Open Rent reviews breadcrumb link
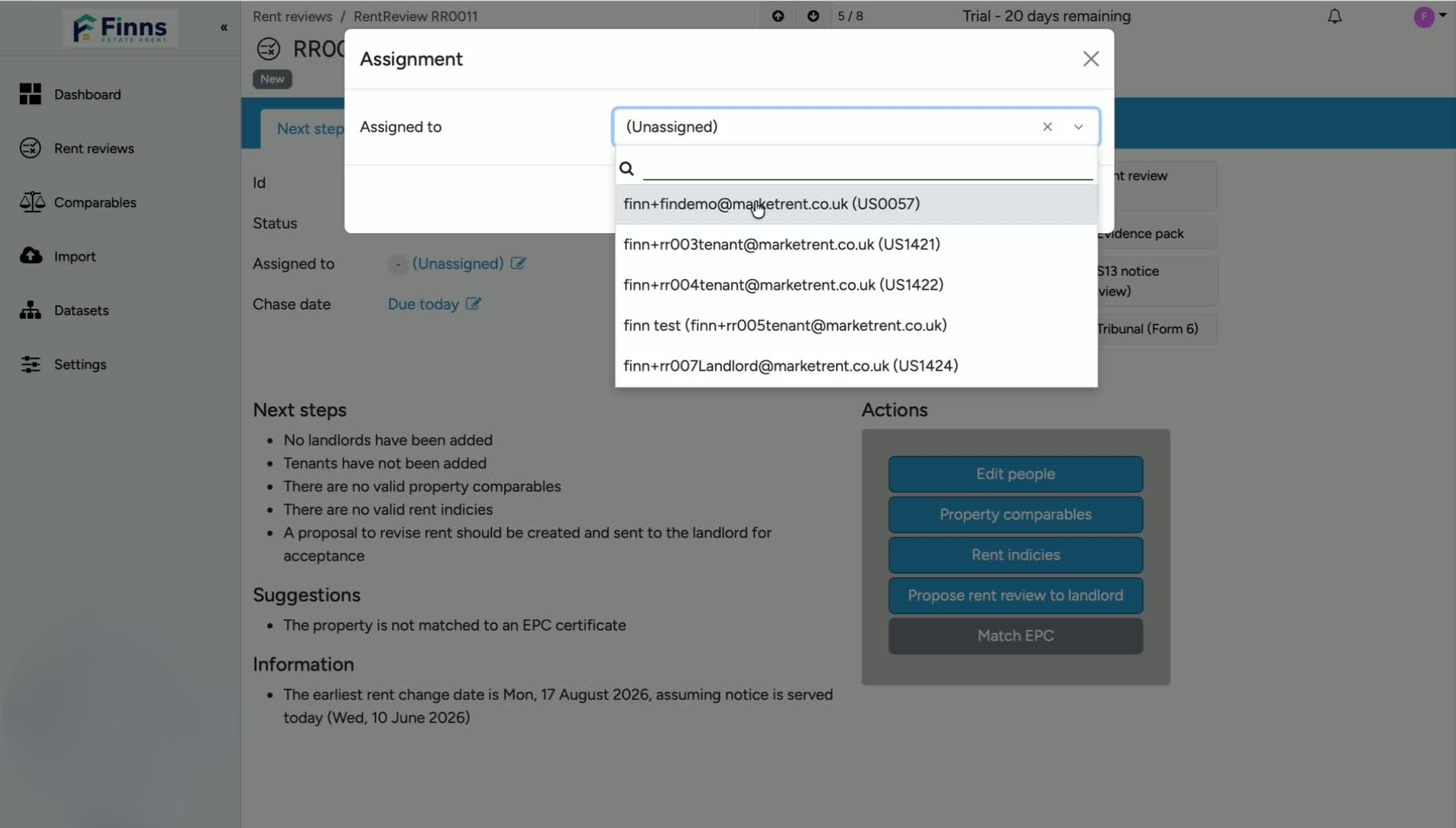The width and height of the screenshot is (1456, 828). coord(292,16)
